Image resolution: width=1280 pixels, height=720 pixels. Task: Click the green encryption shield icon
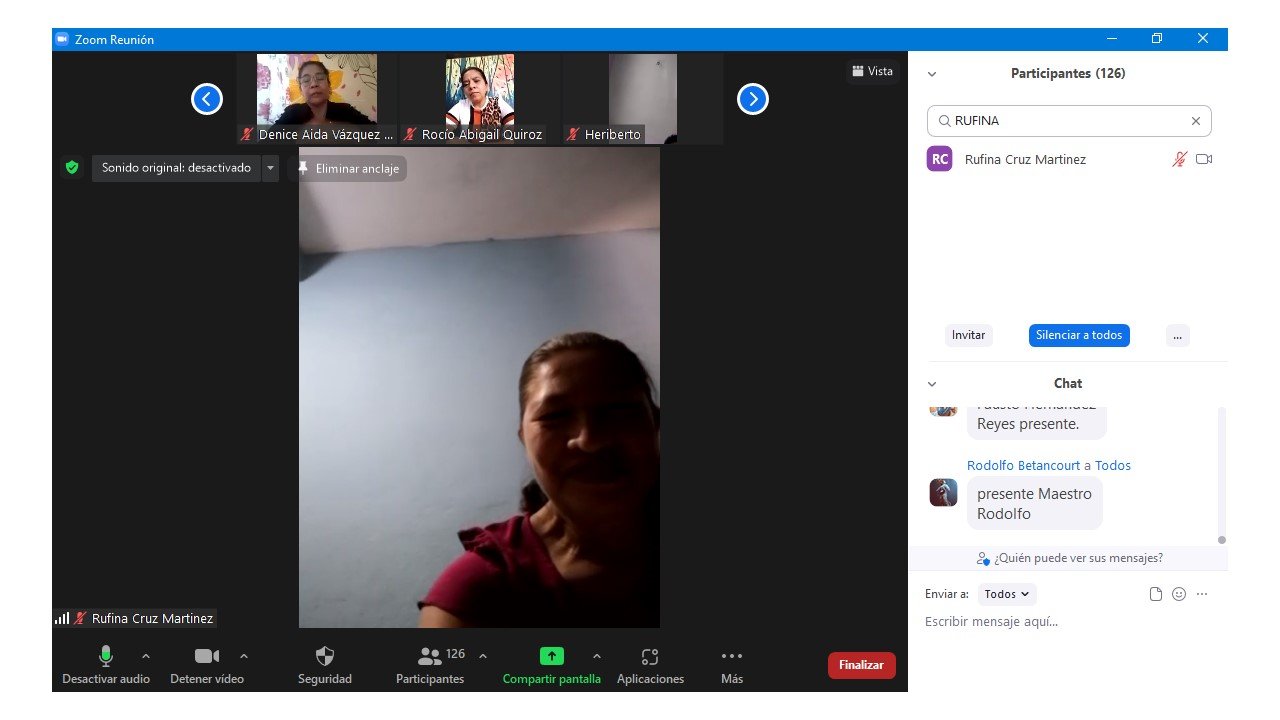click(72, 168)
